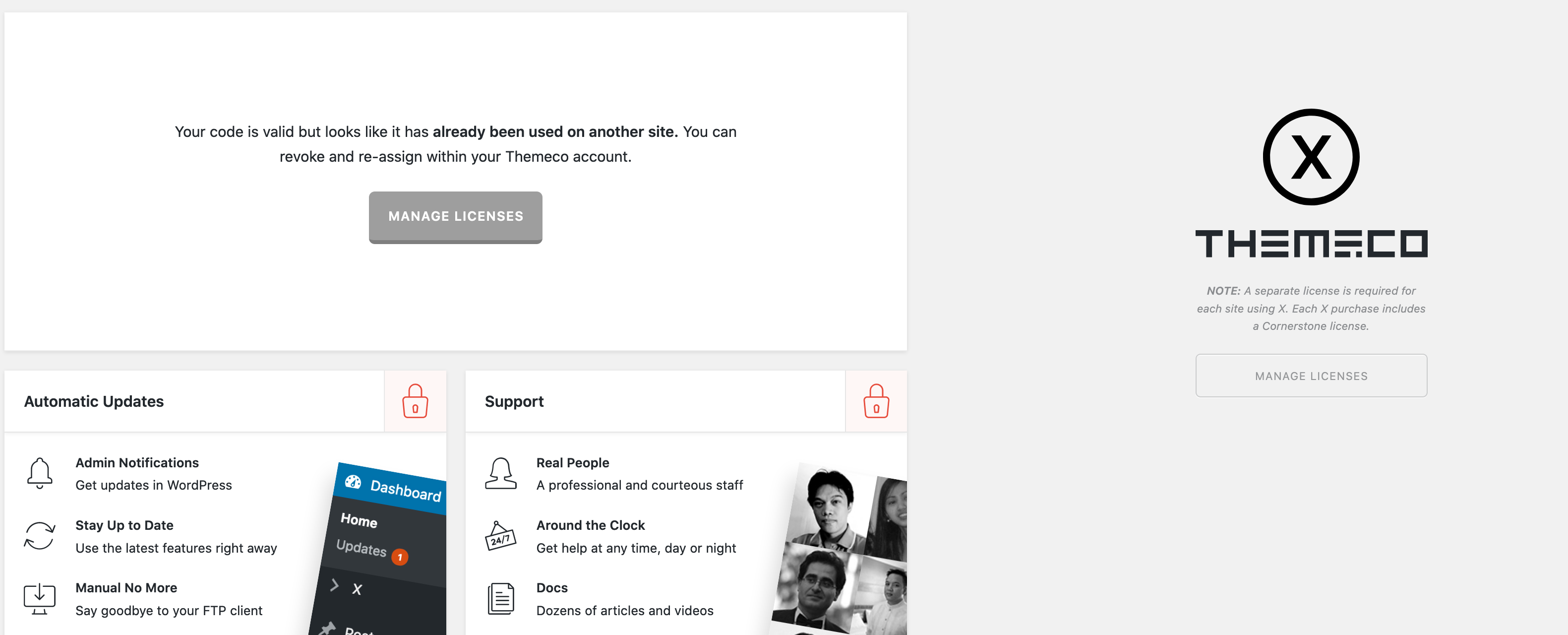Click the Stay Up to Date refresh icon

pyautogui.click(x=40, y=536)
